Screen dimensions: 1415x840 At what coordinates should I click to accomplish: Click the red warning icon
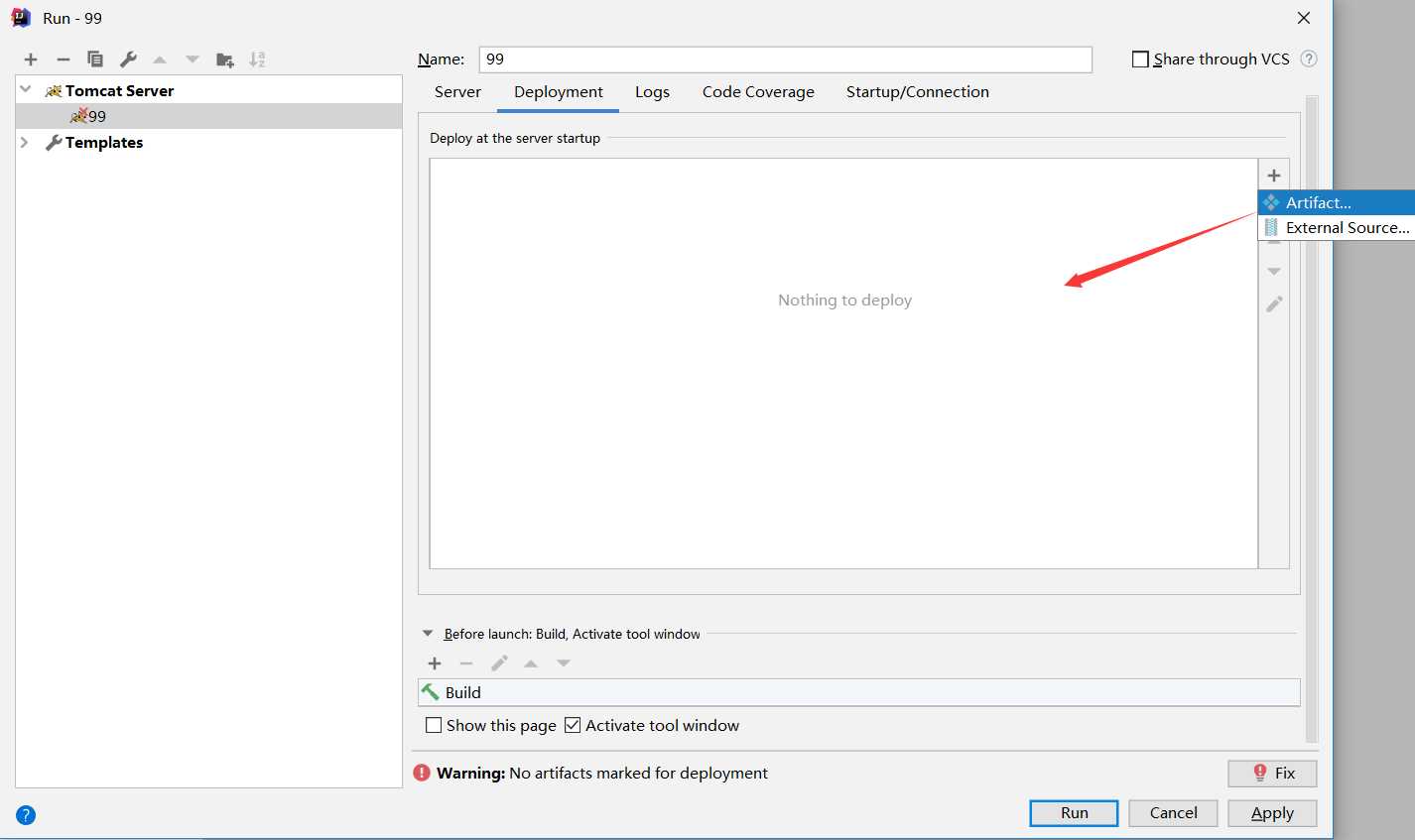click(x=422, y=773)
